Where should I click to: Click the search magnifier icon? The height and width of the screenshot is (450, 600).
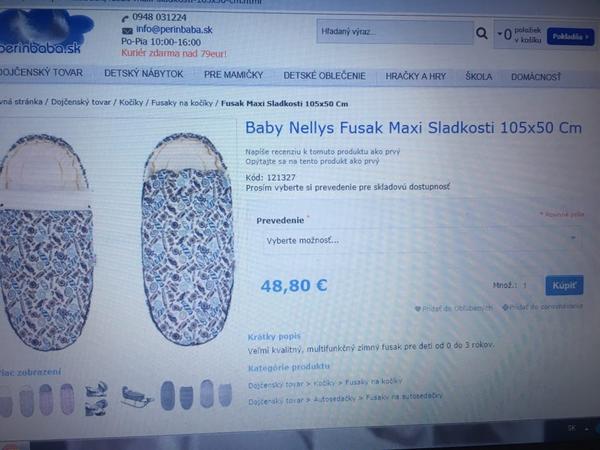(x=481, y=34)
